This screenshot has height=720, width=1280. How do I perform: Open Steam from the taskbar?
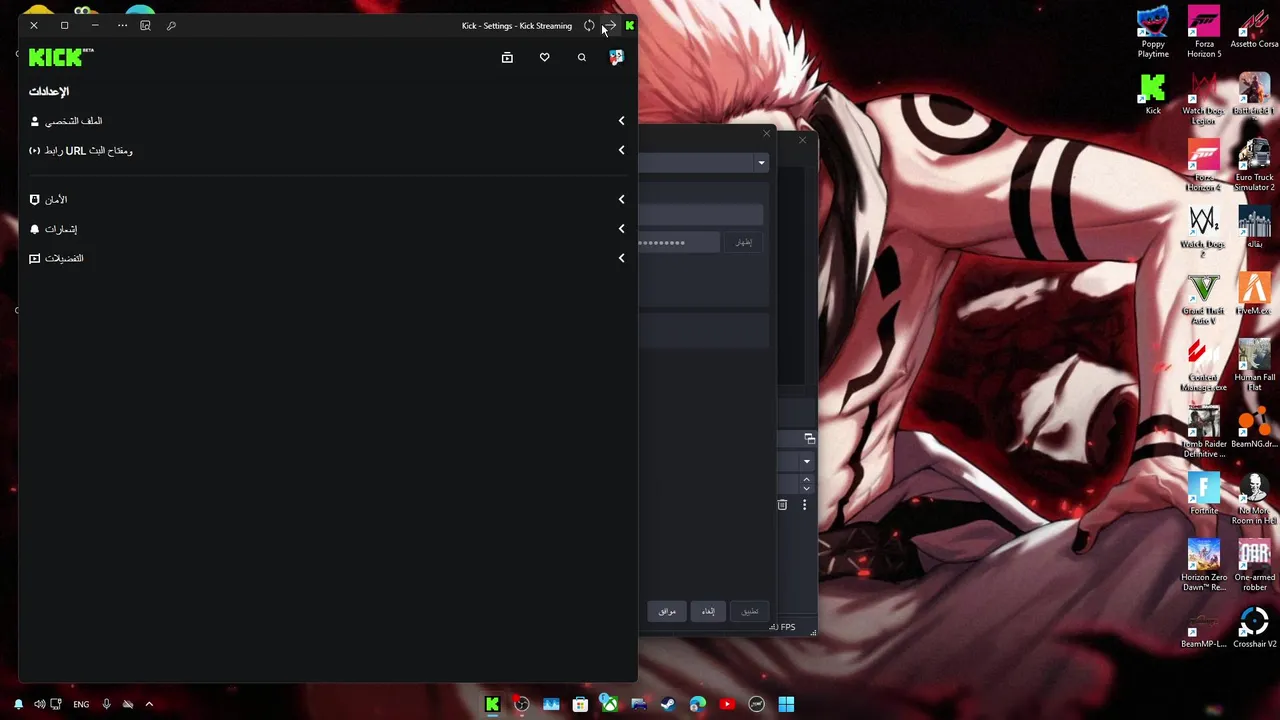tap(668, 704)
